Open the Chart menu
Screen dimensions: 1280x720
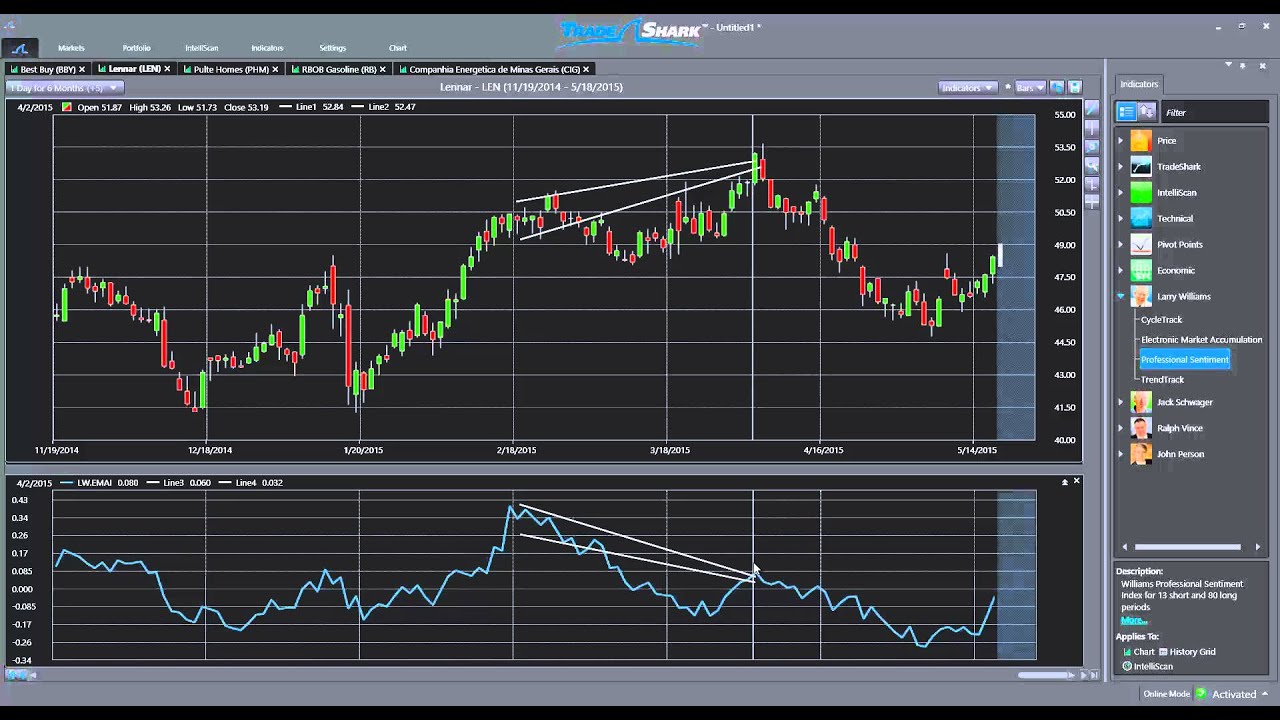pyautogui.click(x=398, y=48)
